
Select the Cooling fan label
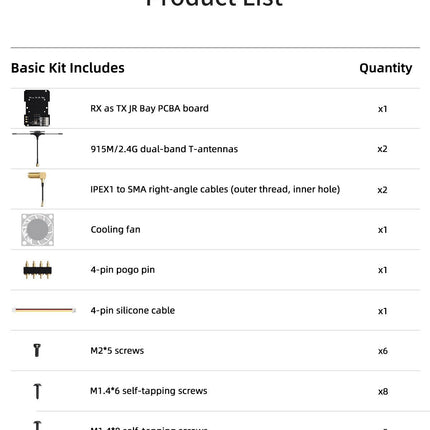115,230
